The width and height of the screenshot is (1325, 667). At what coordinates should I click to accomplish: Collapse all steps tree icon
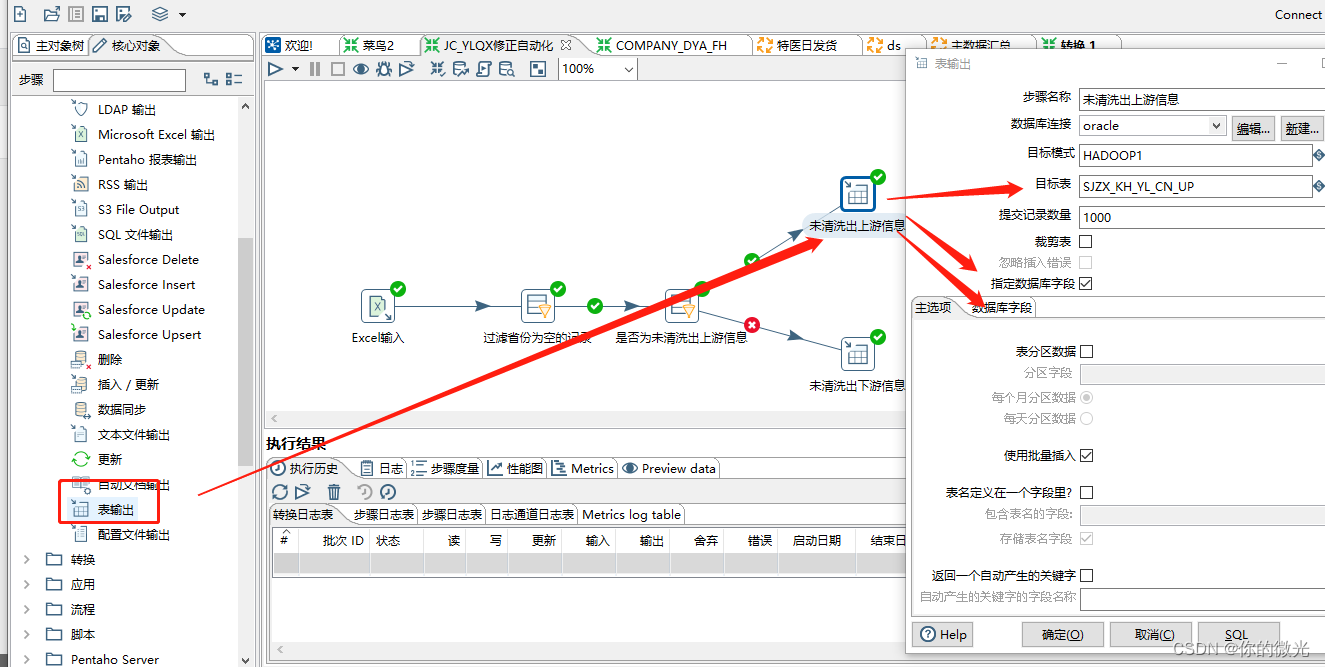click(x=234, y=80)
